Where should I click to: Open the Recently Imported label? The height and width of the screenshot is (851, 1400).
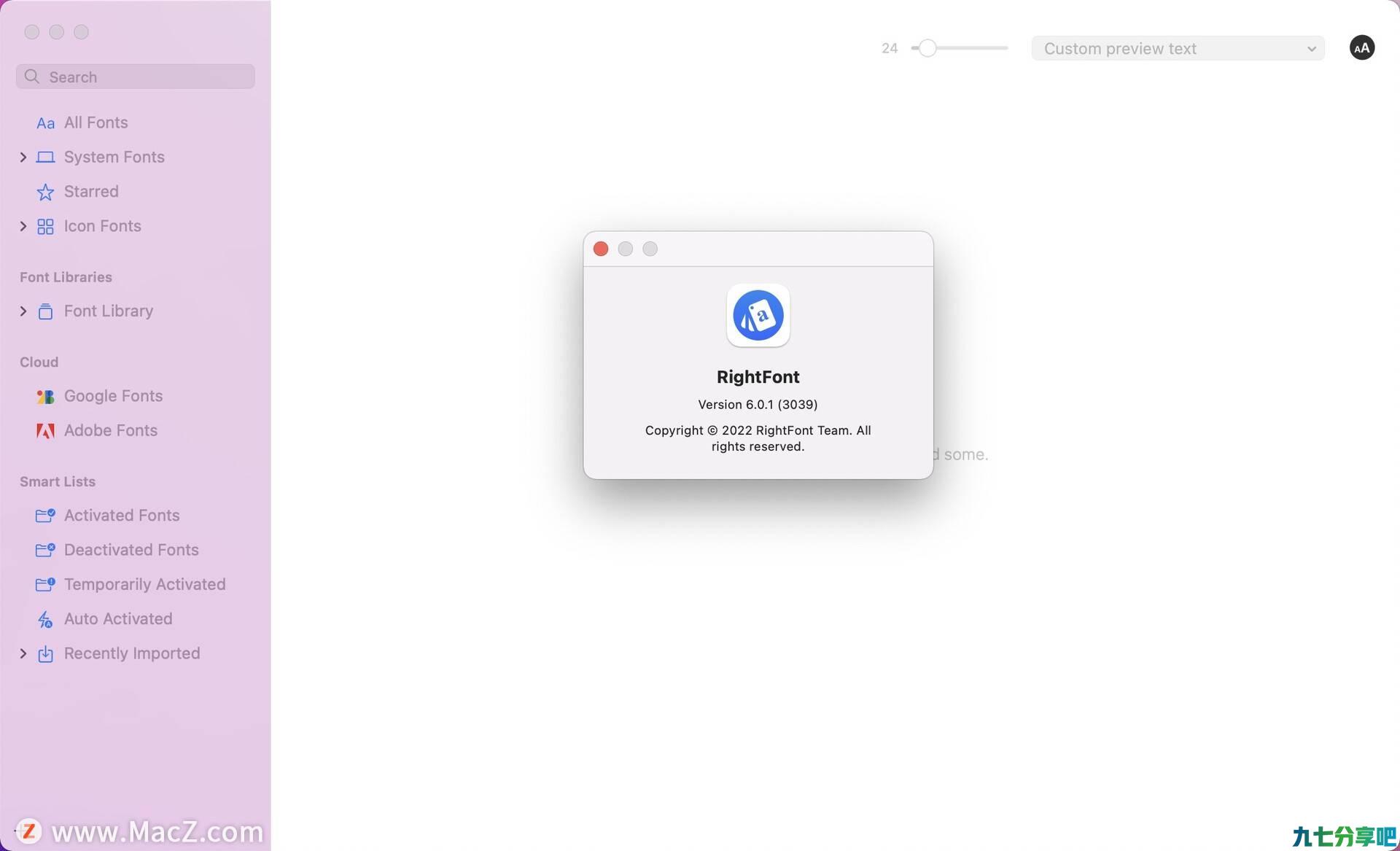click(x=132, y=653)
